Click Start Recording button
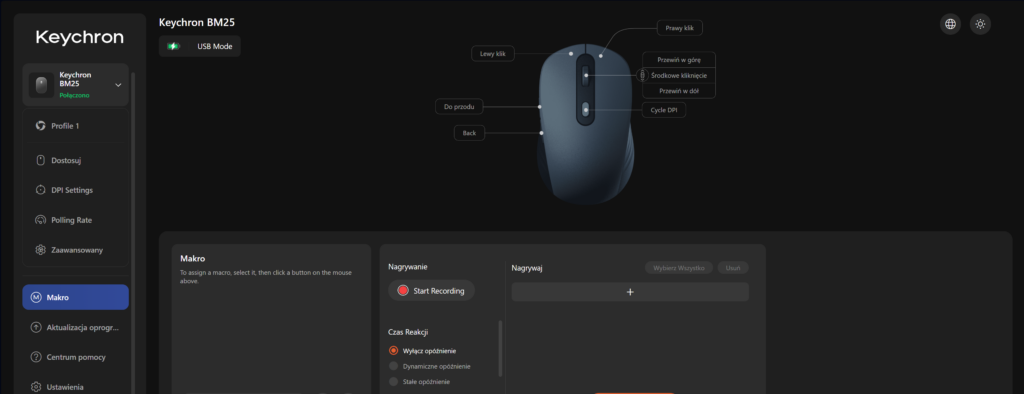1024x394 pixels. point(432,291)
